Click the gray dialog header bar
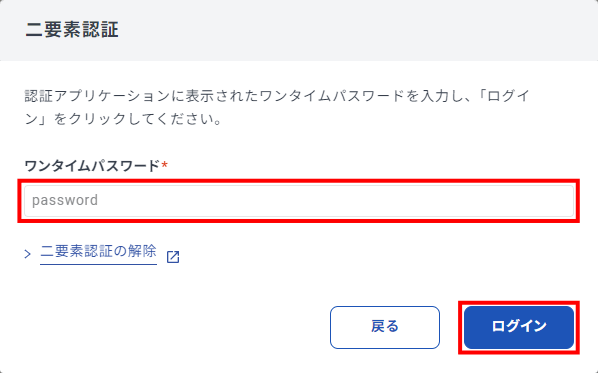 (299, 30)
